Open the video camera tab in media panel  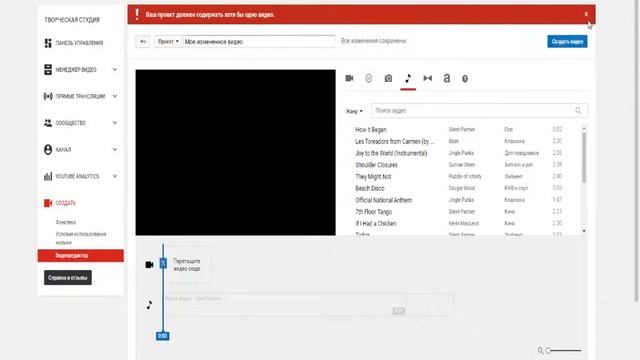click(x=349, y=78)
